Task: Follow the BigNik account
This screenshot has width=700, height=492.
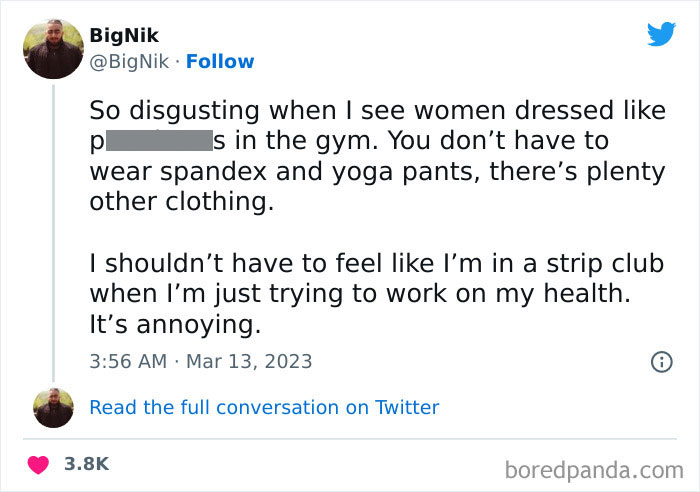Action: pos(220,62)
